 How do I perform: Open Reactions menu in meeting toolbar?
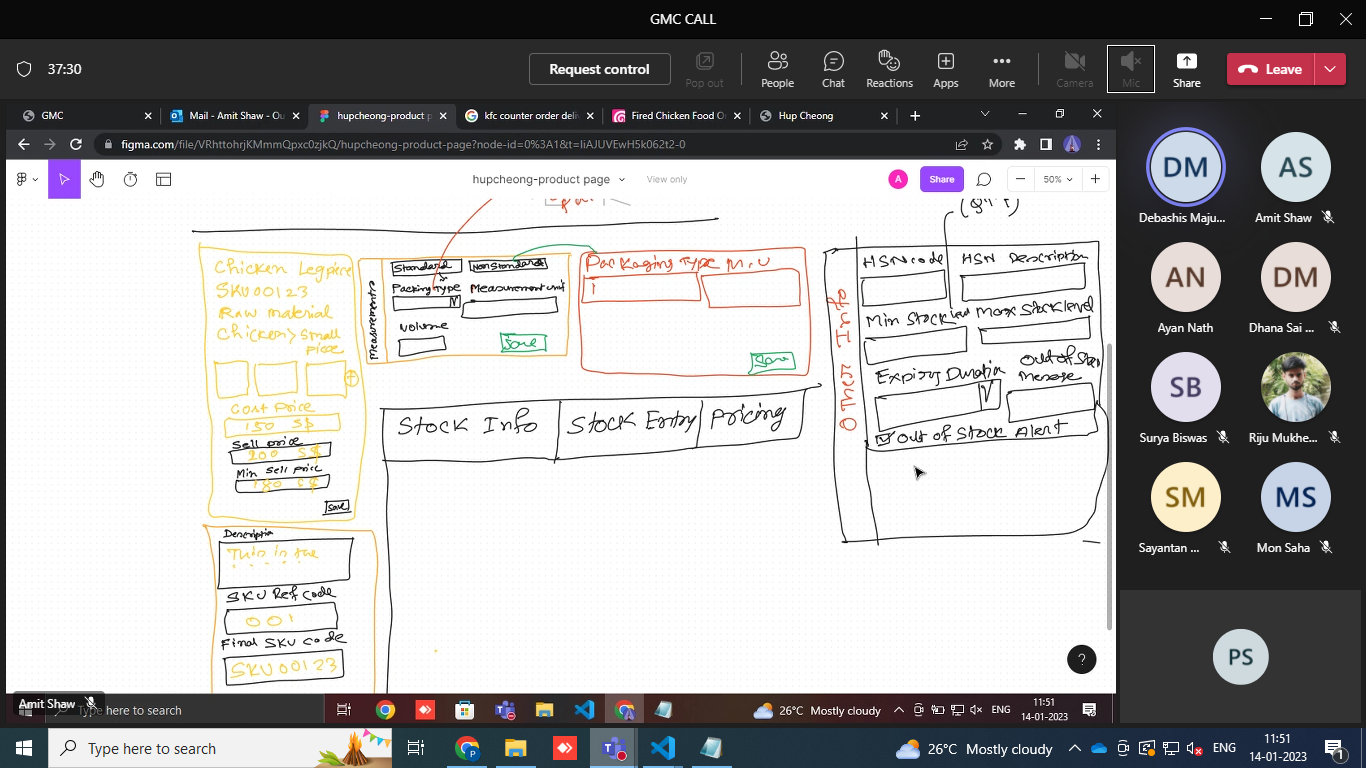point(889,69)
